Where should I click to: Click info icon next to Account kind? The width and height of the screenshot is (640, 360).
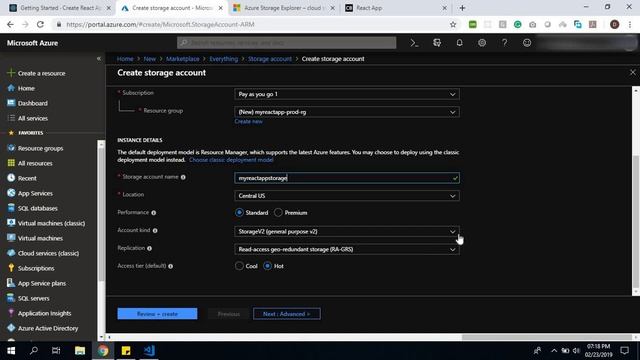point(155,231)
